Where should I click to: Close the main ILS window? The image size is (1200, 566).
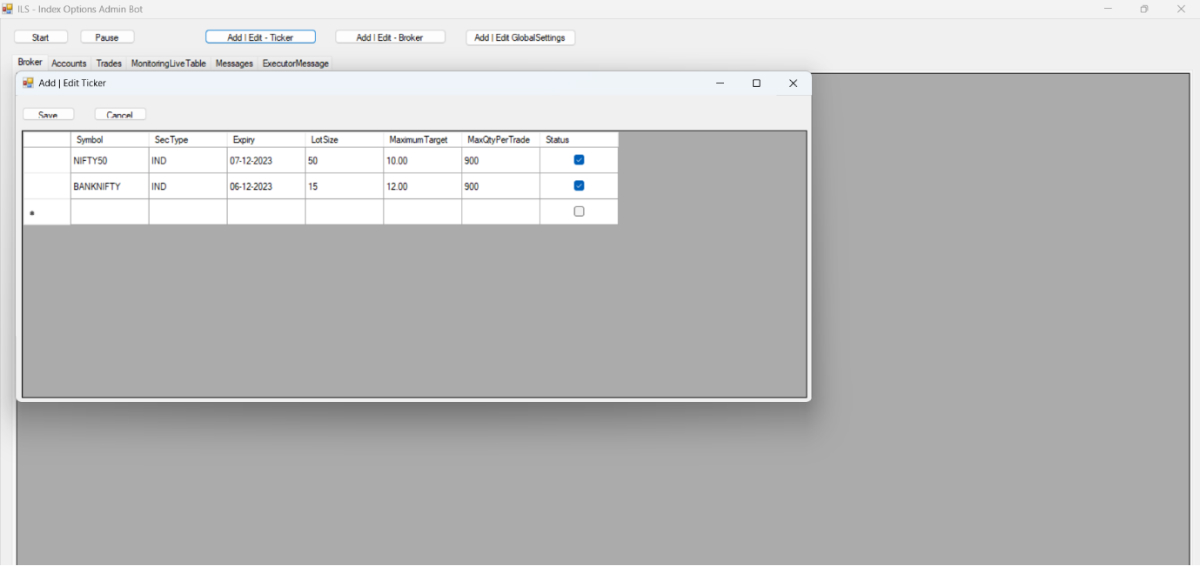[x=1181, y=9]
